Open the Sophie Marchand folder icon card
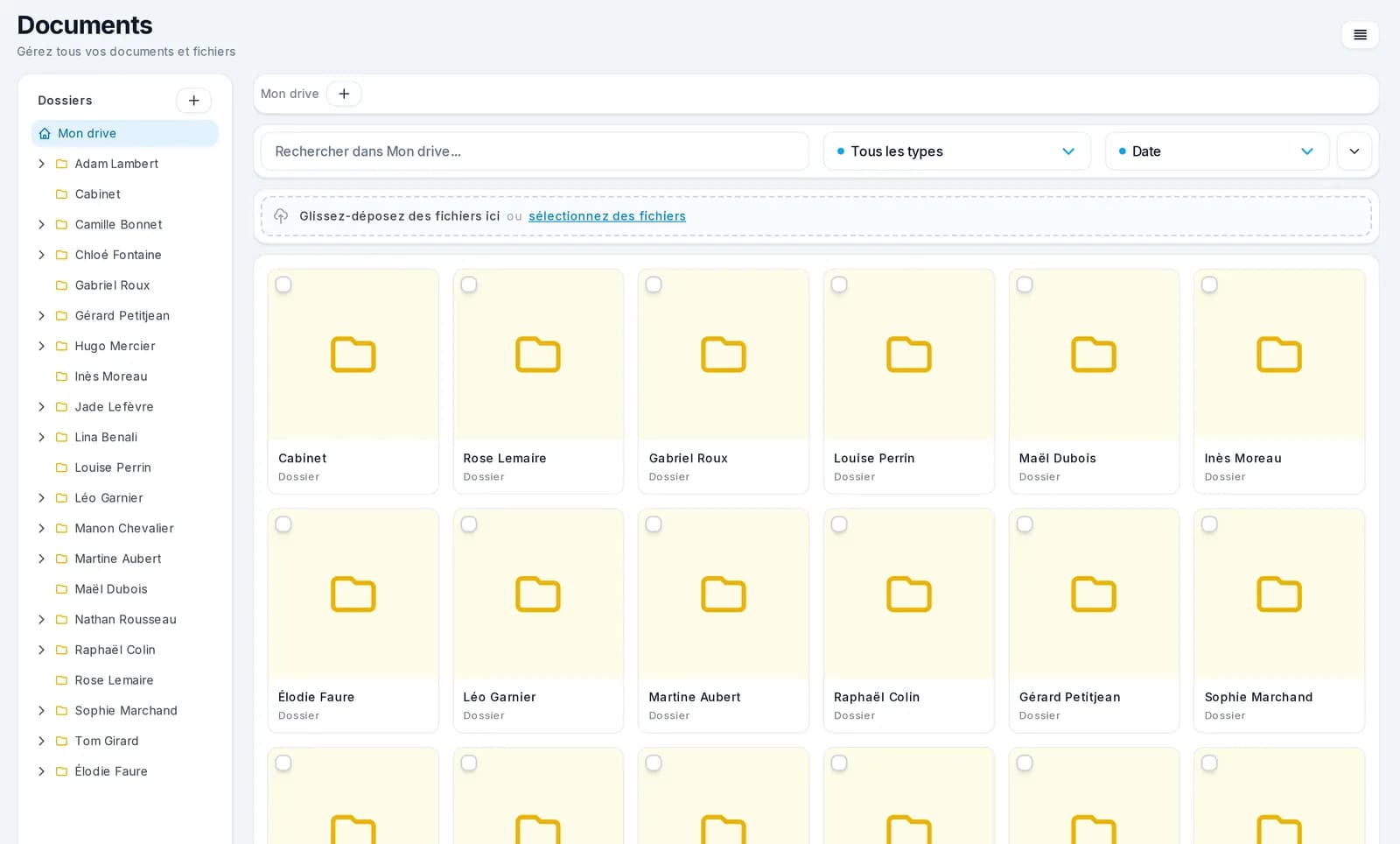Viewport: 1400px width, 844px height. [1279, 594]
